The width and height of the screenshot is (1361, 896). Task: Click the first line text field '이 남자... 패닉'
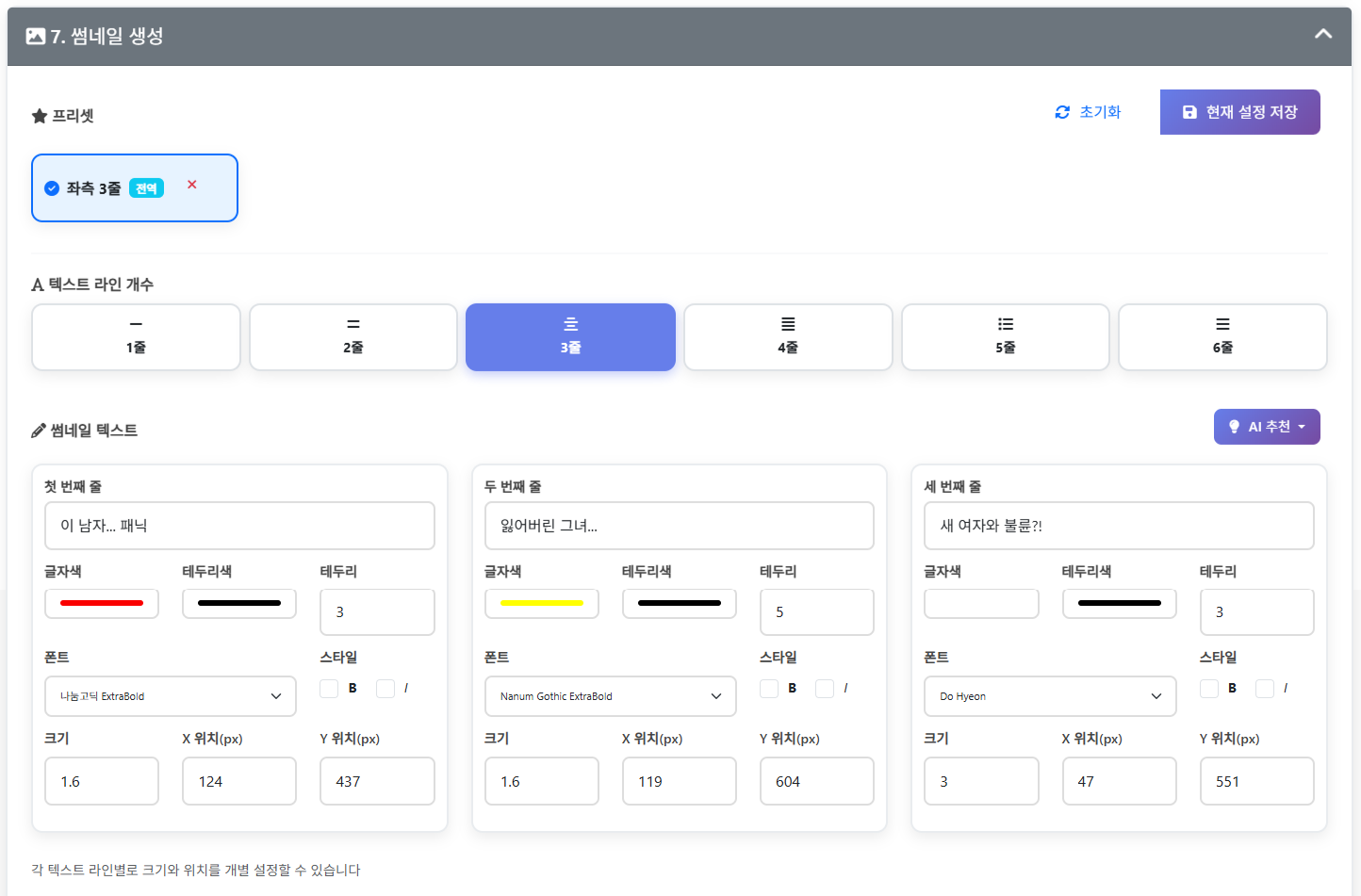(x=239, y=526)
